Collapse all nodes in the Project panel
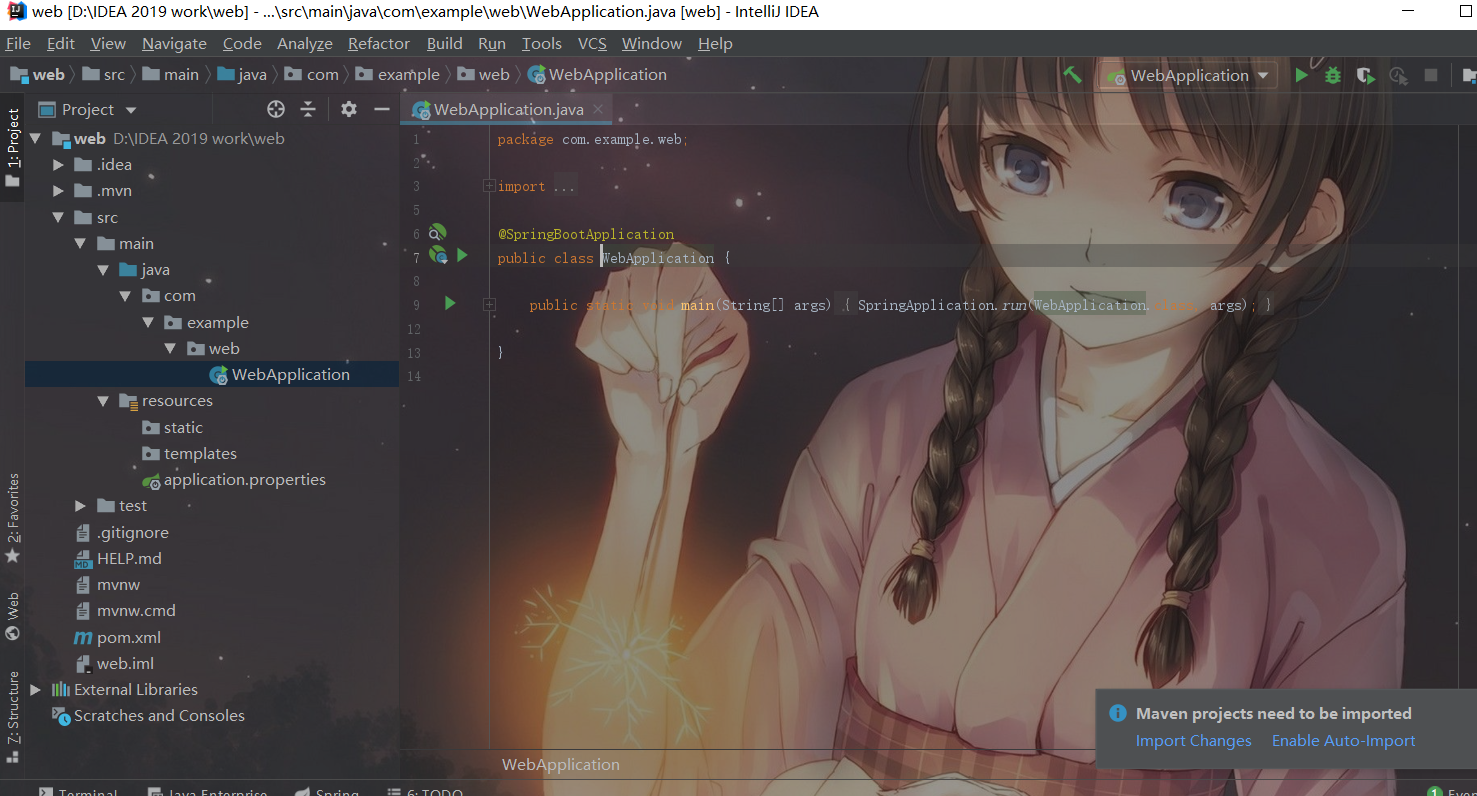The height and width of the screenshot is (796, 1477). click(308, 109)
